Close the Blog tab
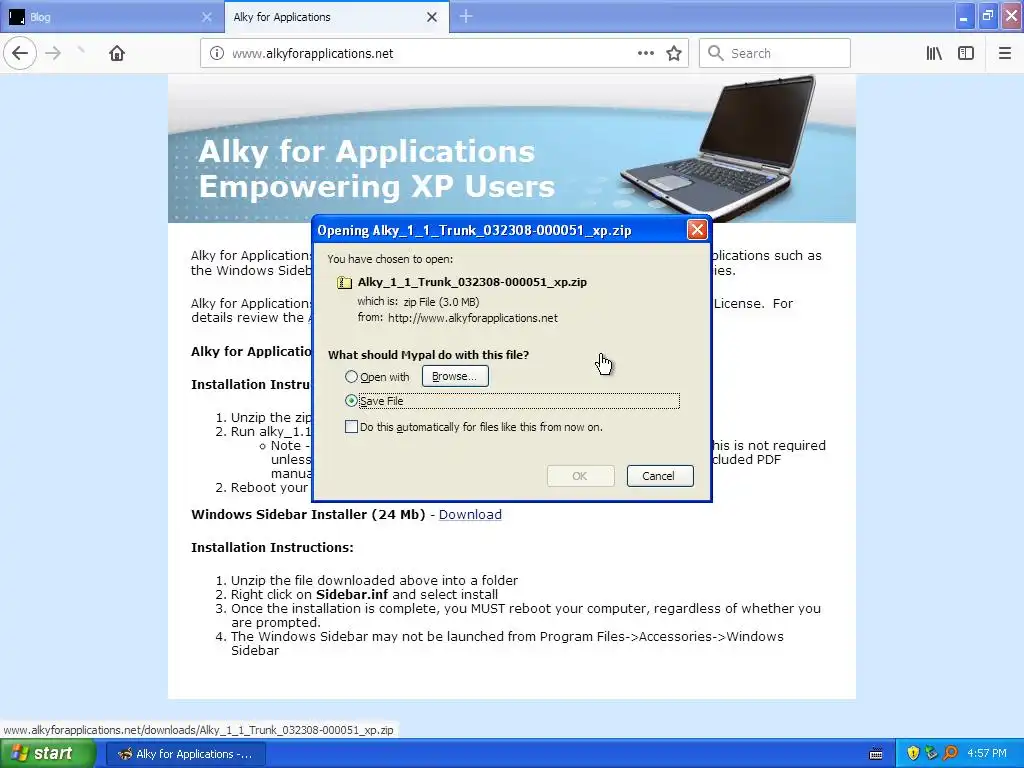The width and height of the screenshot is (1024, 768). click(x=206, y=17)
